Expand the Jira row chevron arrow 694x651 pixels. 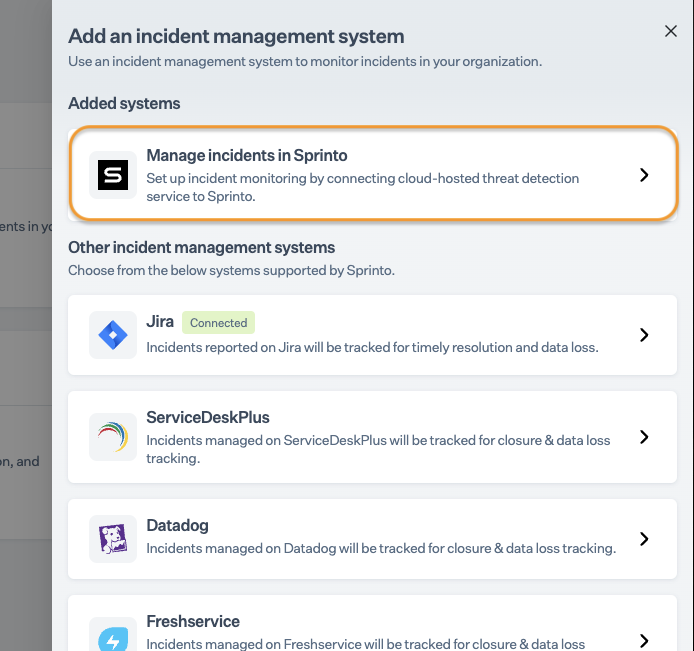point(644,335)
